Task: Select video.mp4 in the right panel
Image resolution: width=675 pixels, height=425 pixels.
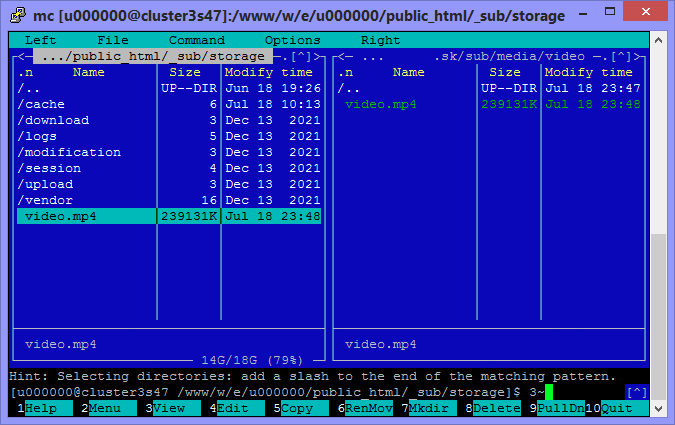Action: coord(380,104)
